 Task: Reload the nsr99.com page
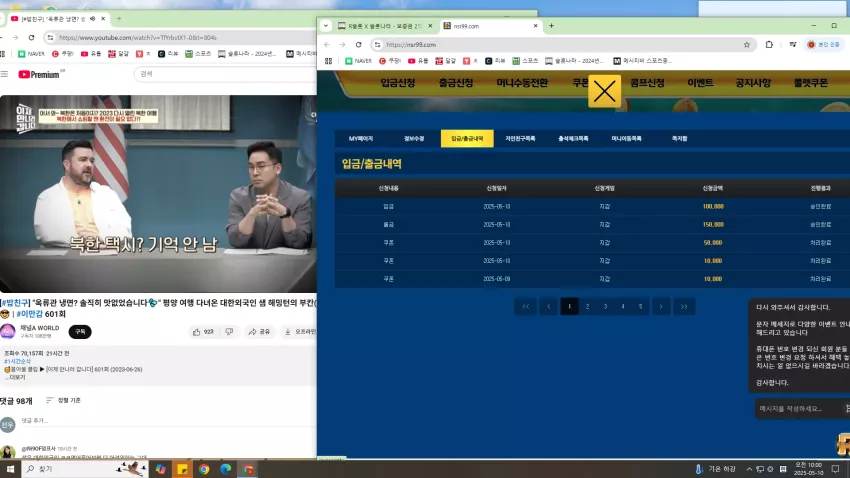358,45
